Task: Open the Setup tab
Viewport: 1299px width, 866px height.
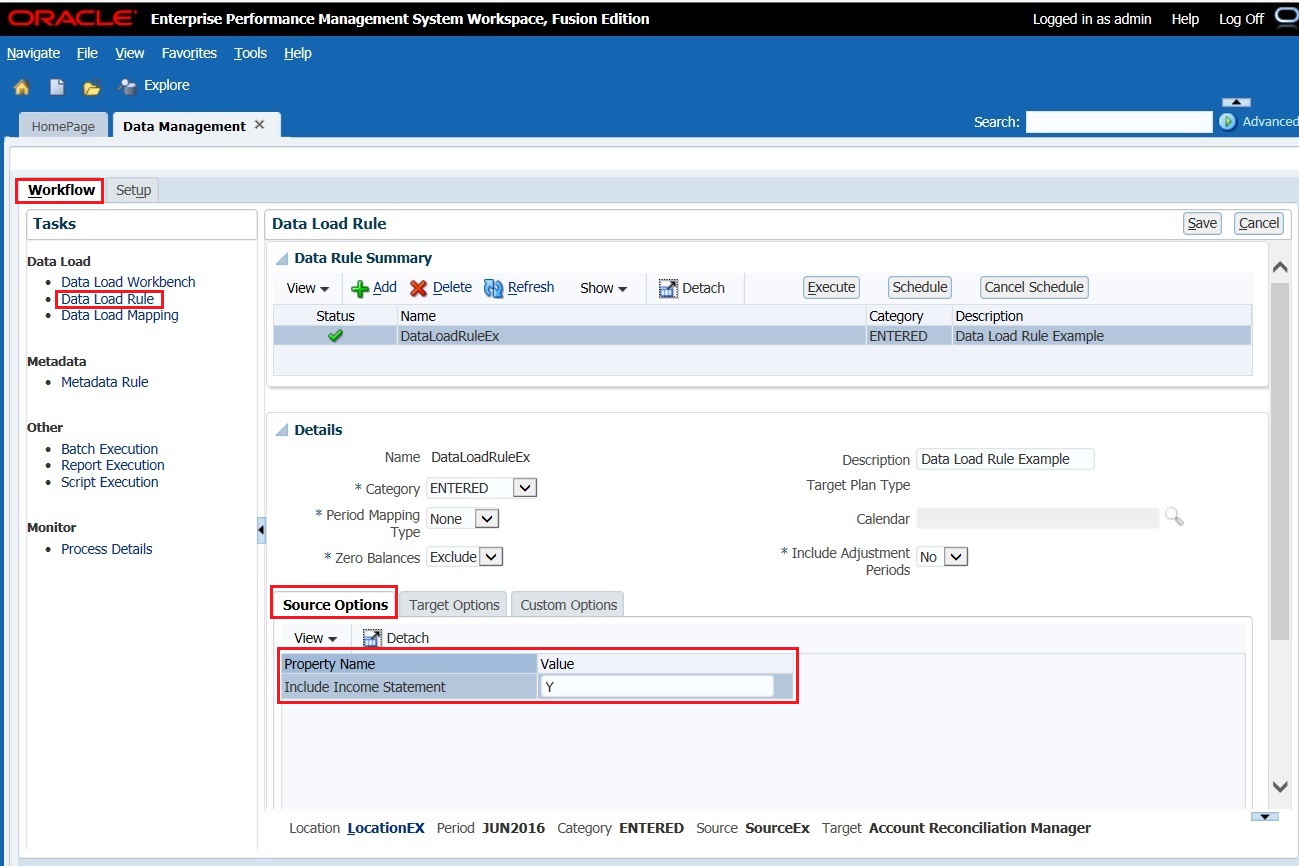Action: click(x=133, y=190)
